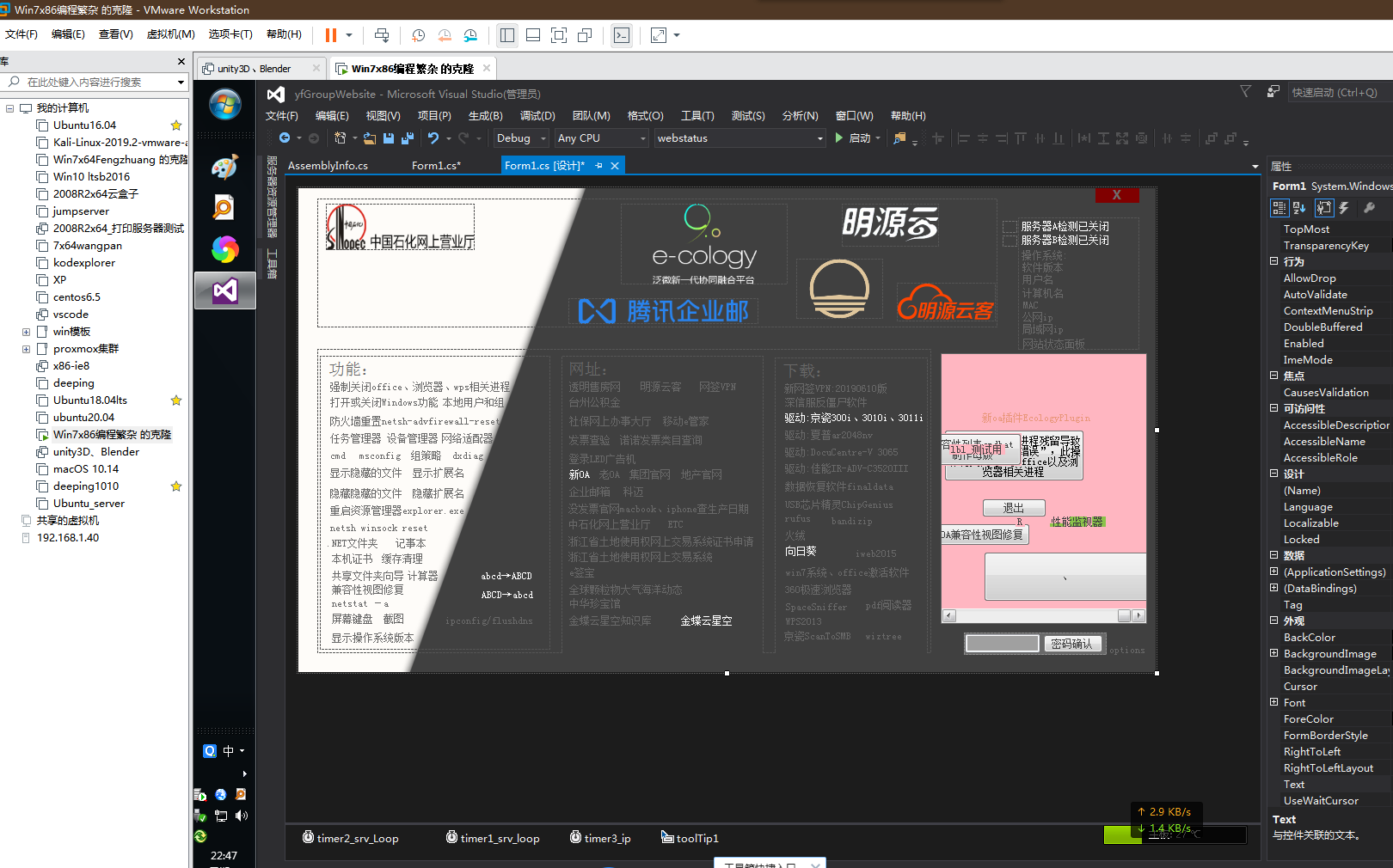Image resolution: width=1393 pixels, height=868 pixels.
Task: Open the colorful browser icon on guest taskbar
Action: (x=224, y=249)
